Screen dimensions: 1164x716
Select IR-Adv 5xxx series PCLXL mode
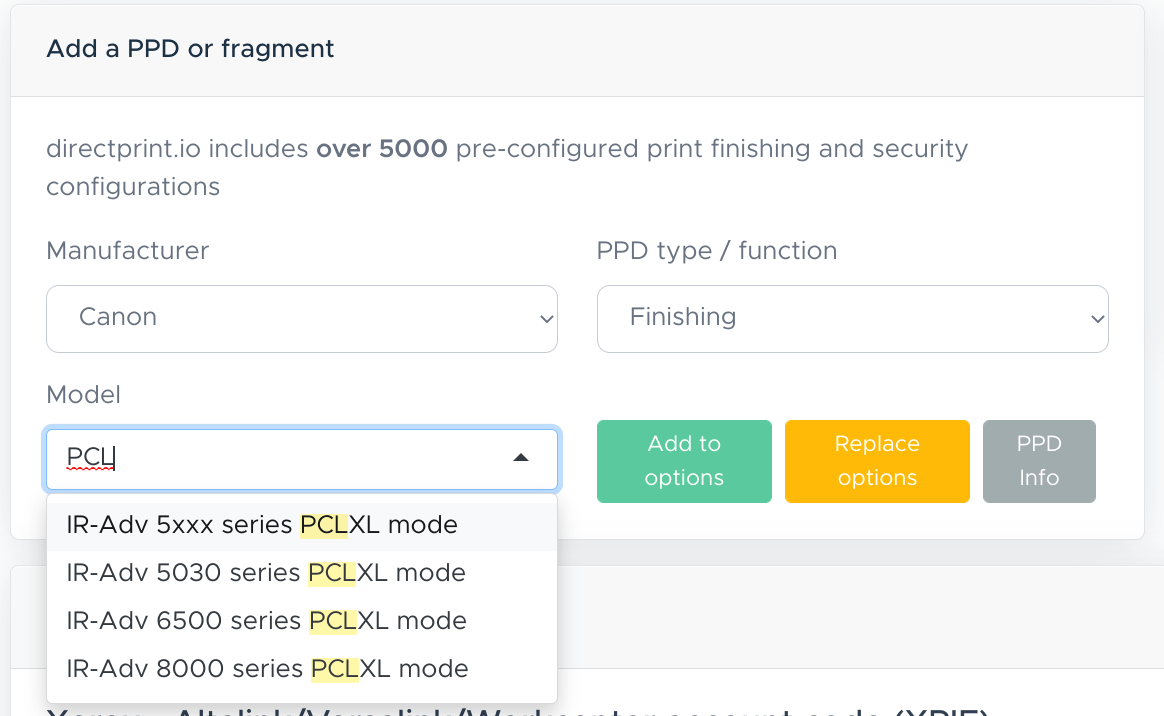pos(261,524)
